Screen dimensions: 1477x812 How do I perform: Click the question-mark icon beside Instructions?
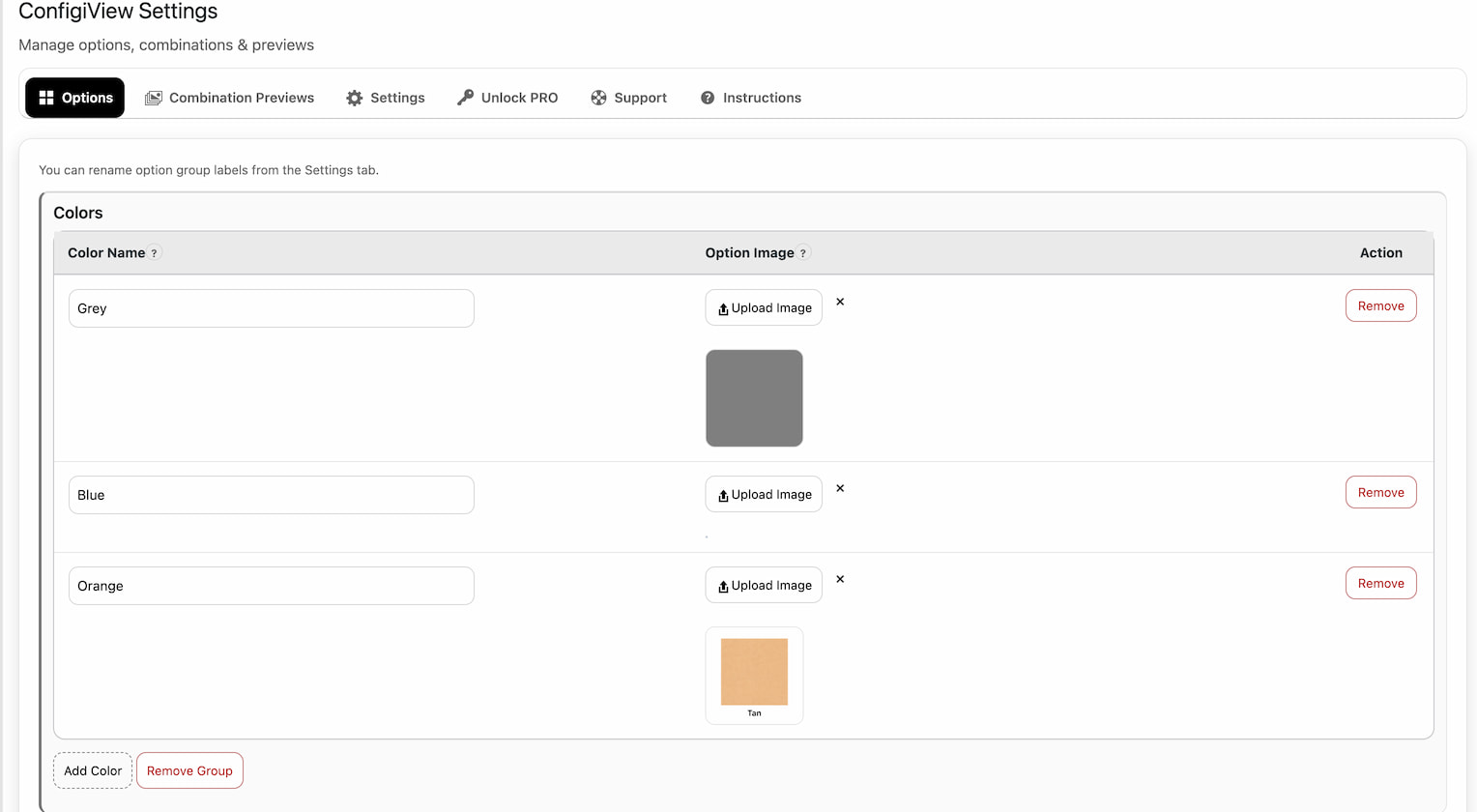(707, 97)
